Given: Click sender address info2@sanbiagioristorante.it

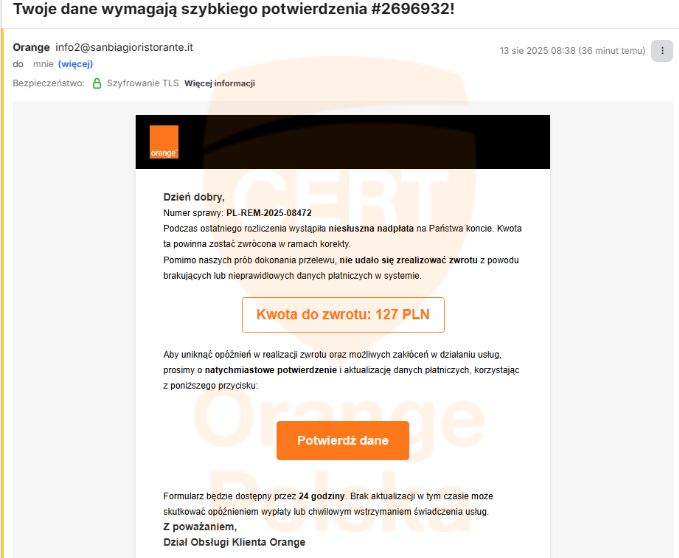Looking at the screenshot, I should [x=124, y=47].
